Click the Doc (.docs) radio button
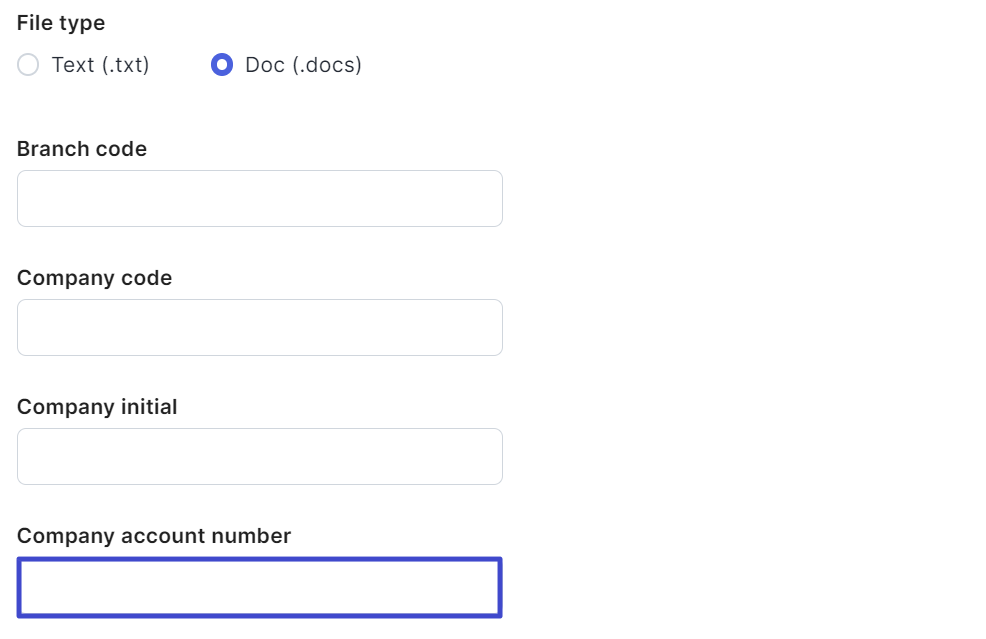Screen dimensions: 986x639 tap(222, 65)
